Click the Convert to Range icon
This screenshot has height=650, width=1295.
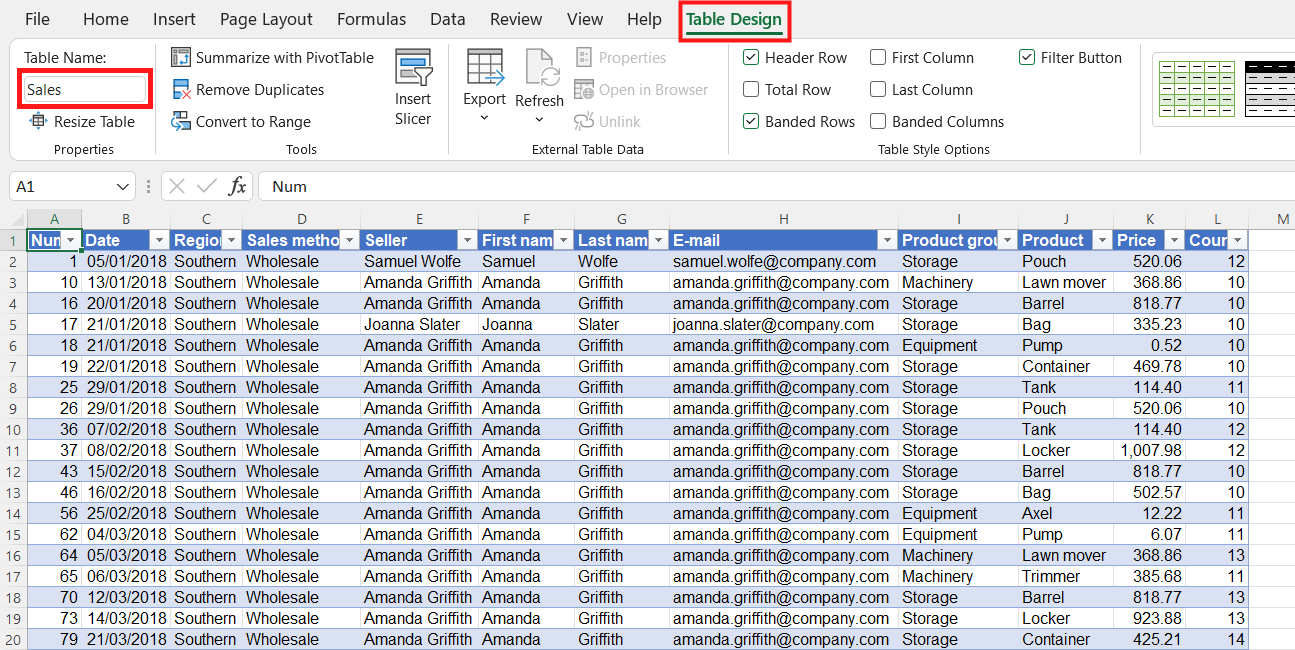(181, 122)
